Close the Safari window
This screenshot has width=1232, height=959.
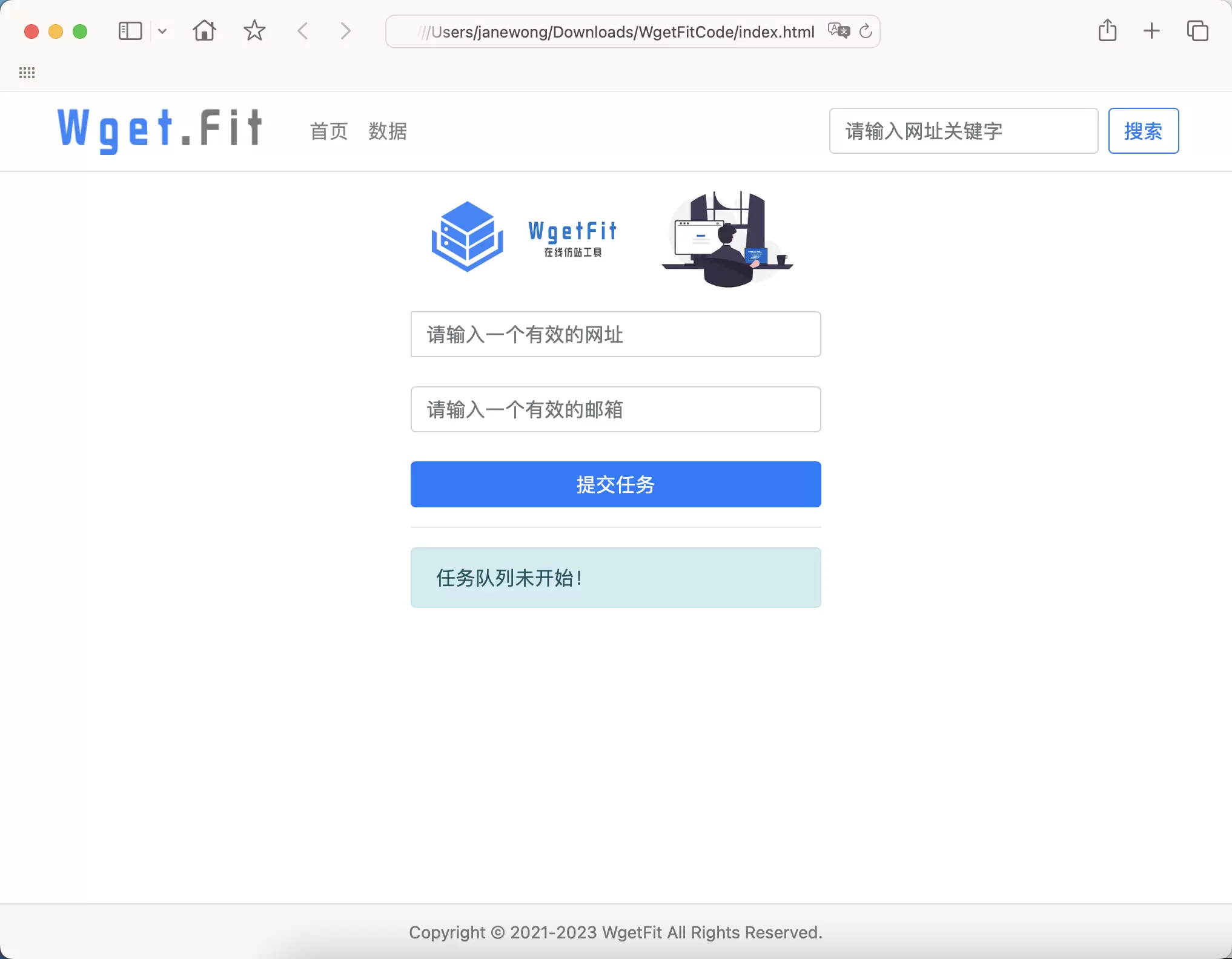(x=31, y=31)
